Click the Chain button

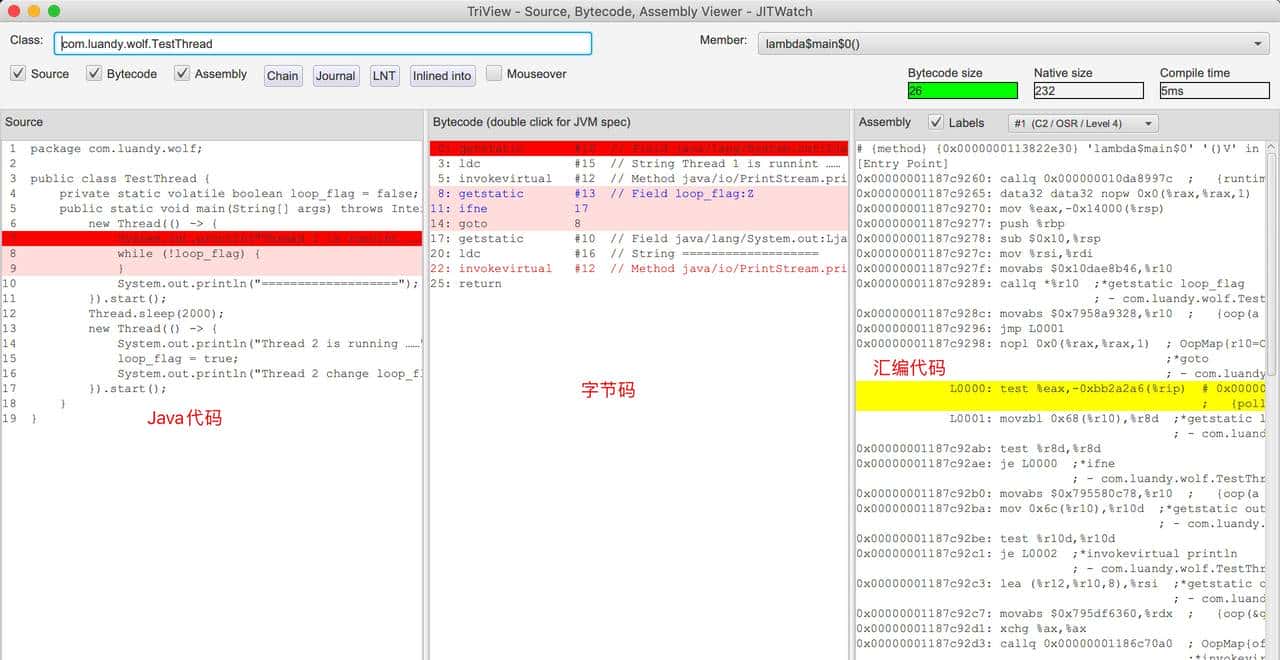[x=282, y=76]
